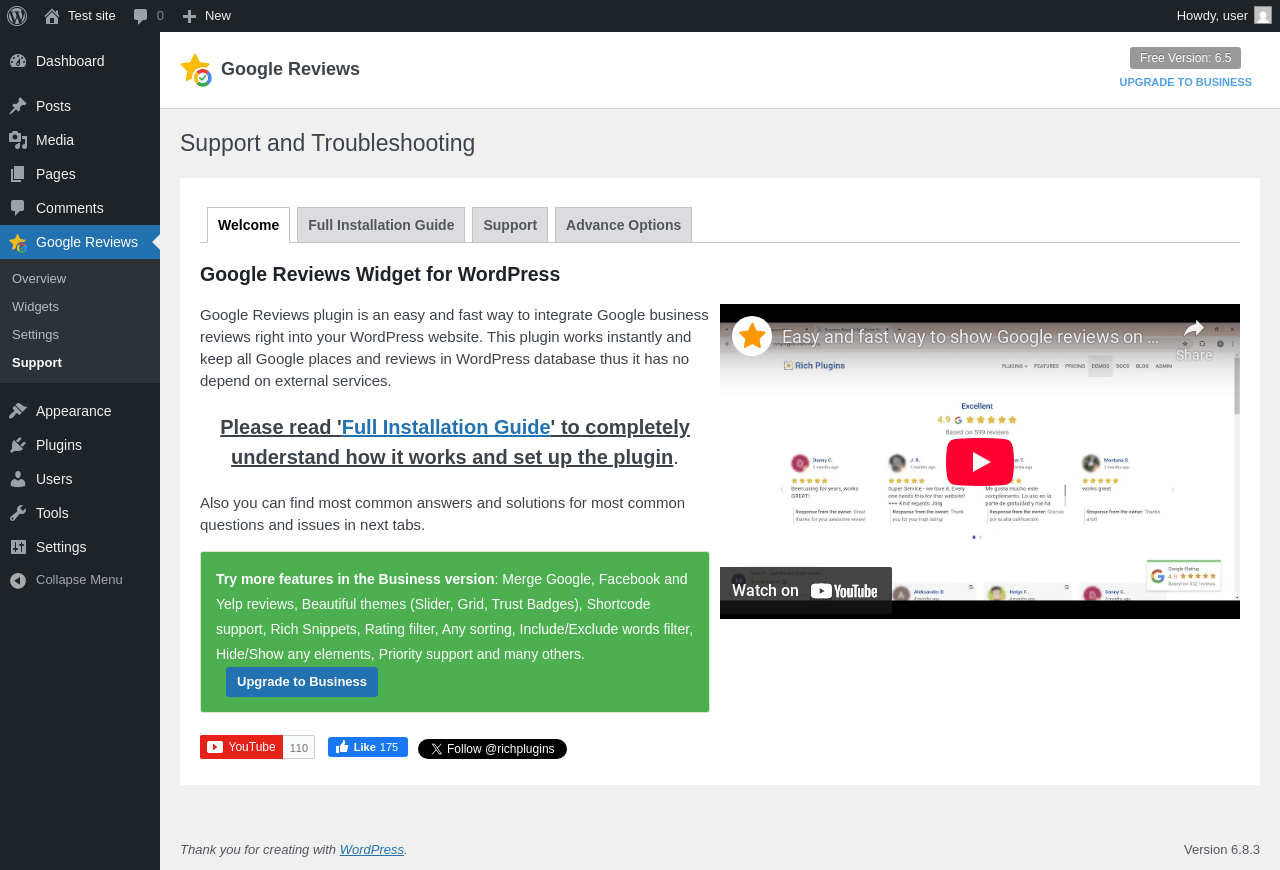Click the video Share arrow icon

point(1194,329)
